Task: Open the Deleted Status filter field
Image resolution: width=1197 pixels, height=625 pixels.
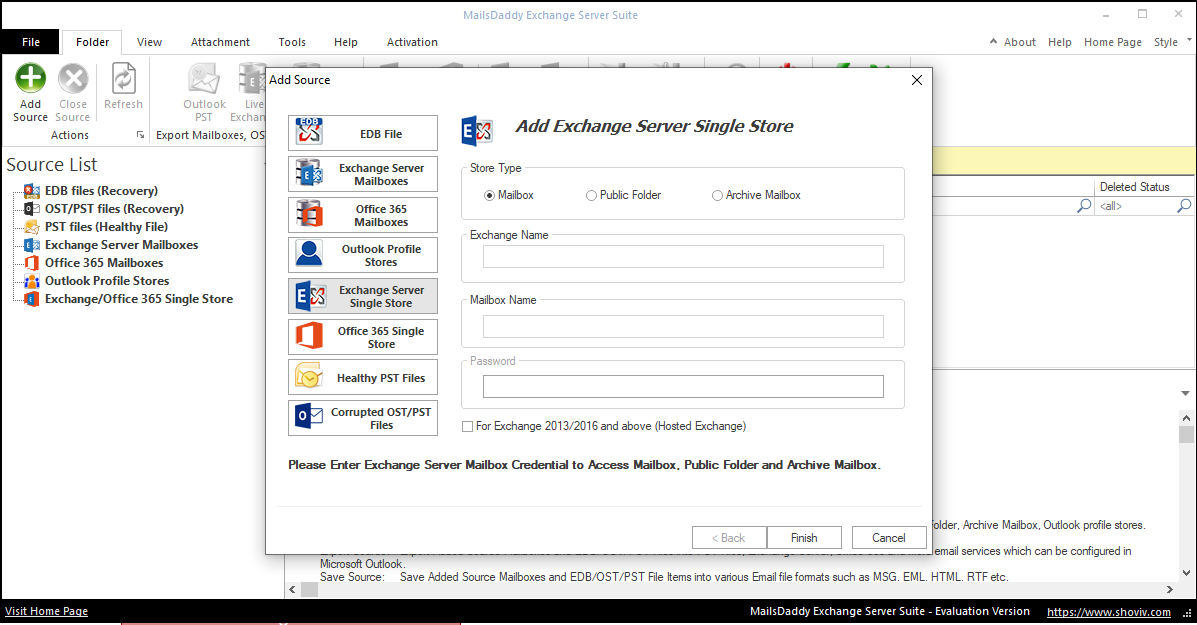Action: tap(1135, 206)
